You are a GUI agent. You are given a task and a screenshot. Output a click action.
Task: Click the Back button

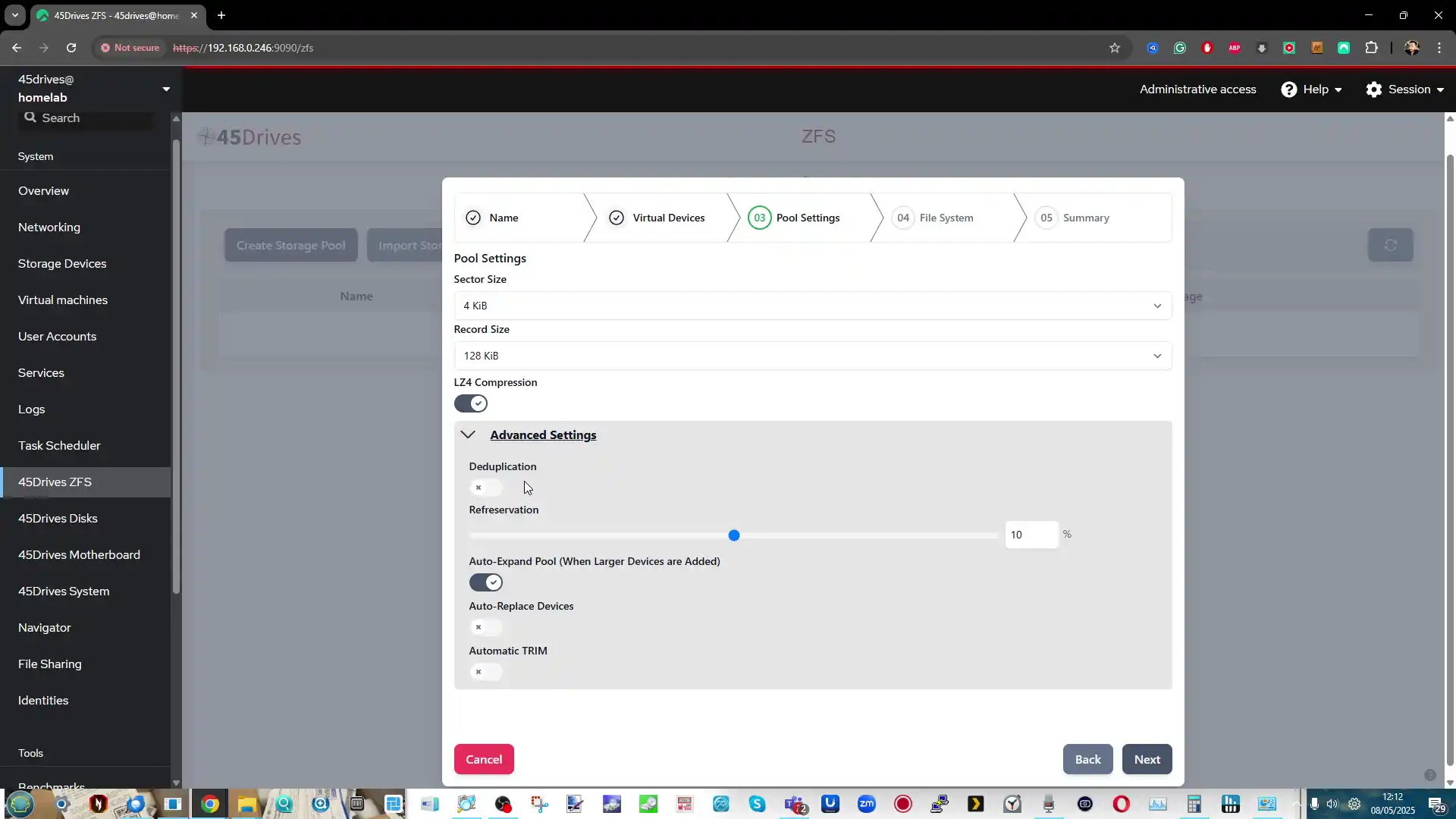(1087, 759)
